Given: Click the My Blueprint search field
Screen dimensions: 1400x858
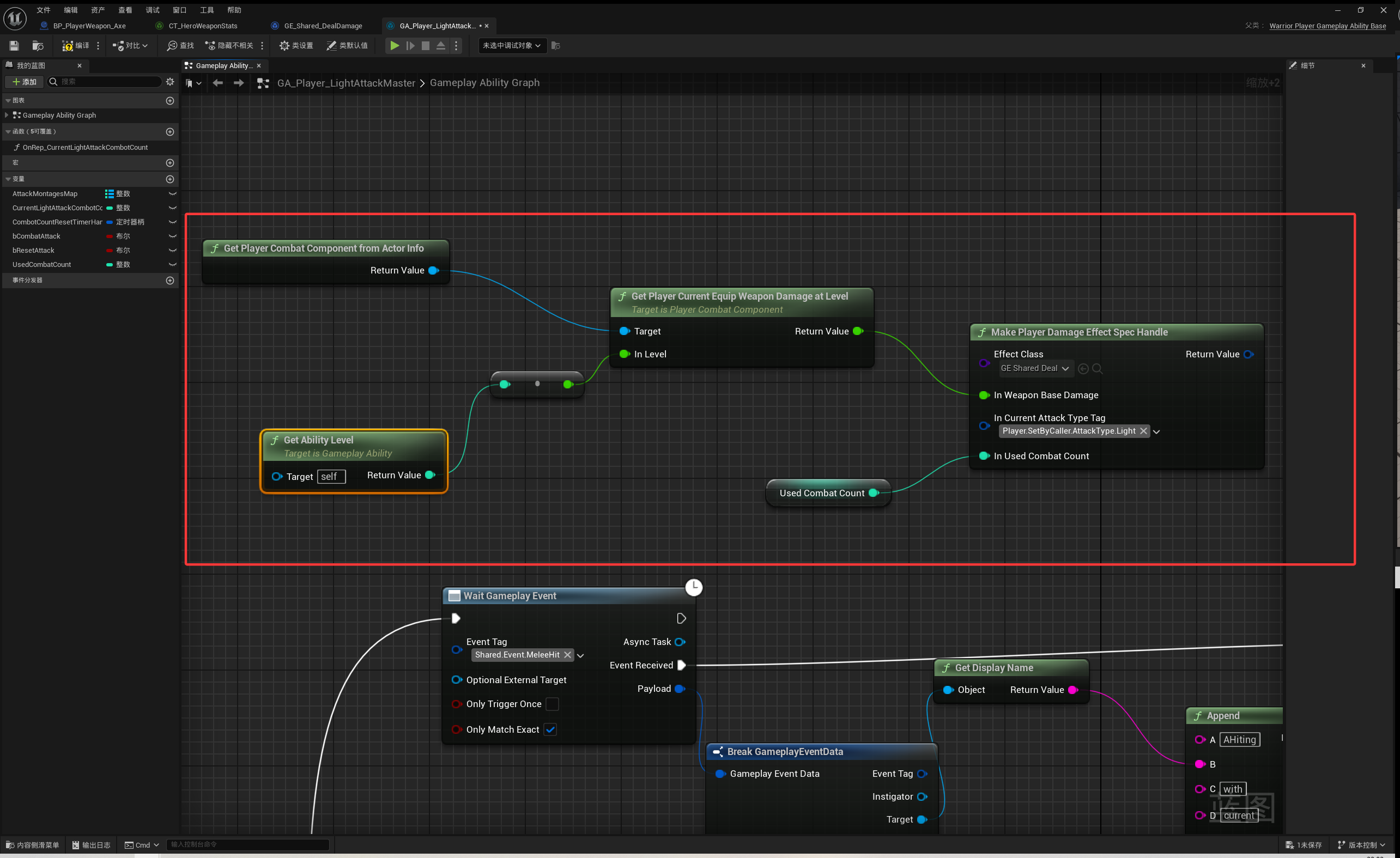Looking at the screenshot, I should [109, 82].
